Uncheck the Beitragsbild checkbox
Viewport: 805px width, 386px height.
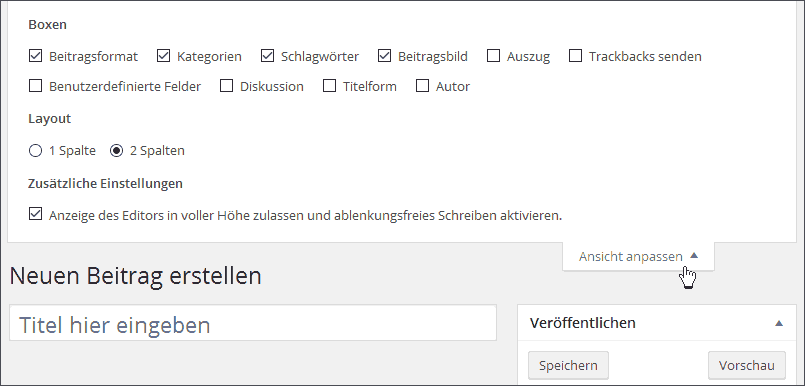coord(385,56)
